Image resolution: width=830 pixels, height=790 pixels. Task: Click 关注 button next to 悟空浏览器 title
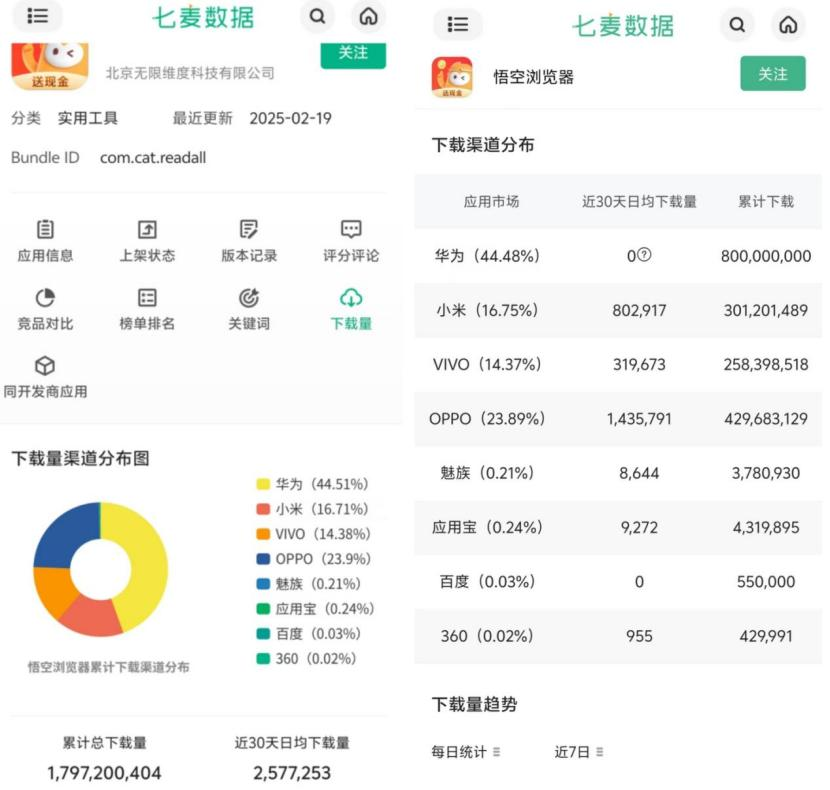(x=772, y=74)
